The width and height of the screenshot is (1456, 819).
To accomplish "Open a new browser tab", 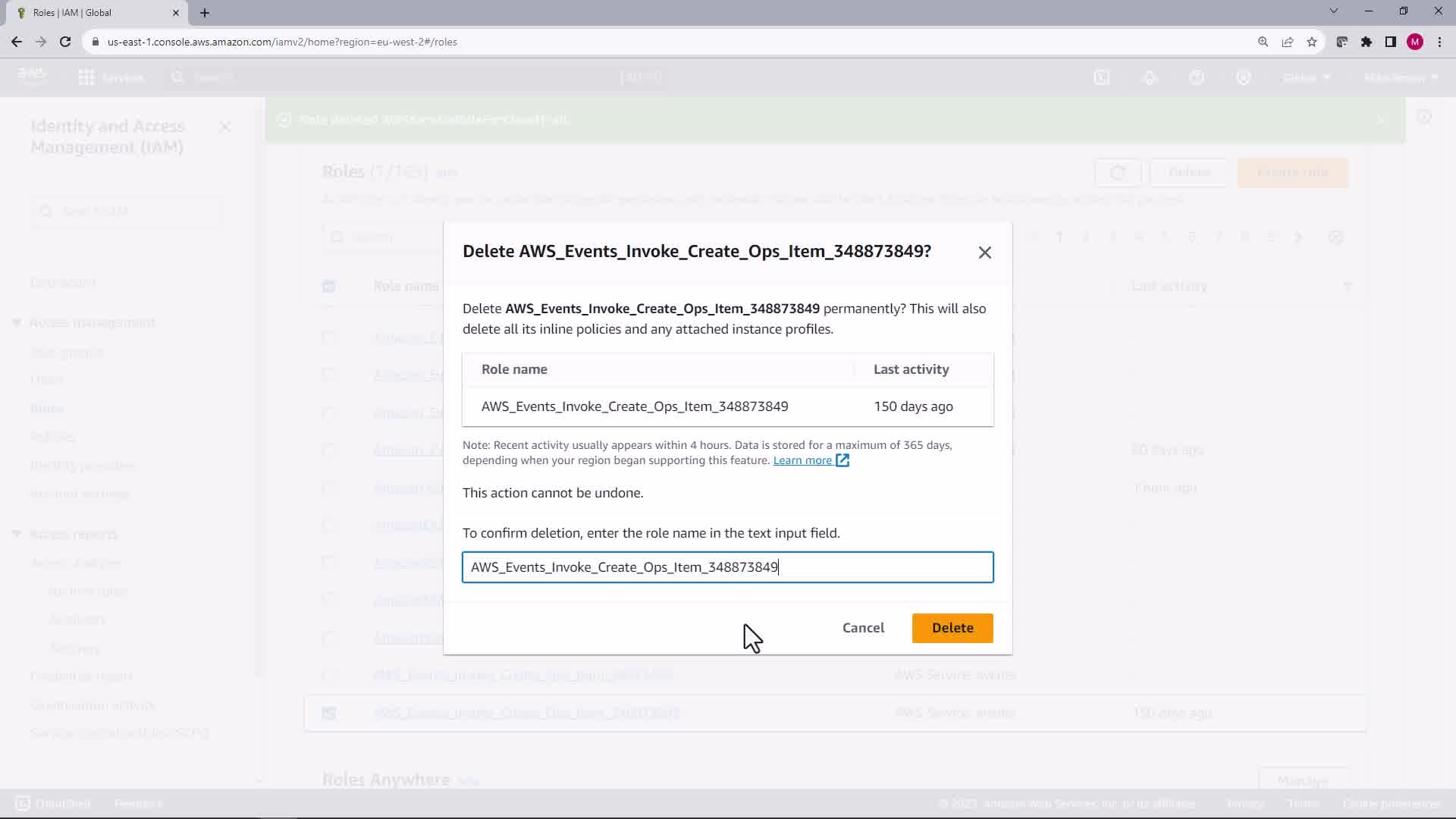I will point(205,12).
